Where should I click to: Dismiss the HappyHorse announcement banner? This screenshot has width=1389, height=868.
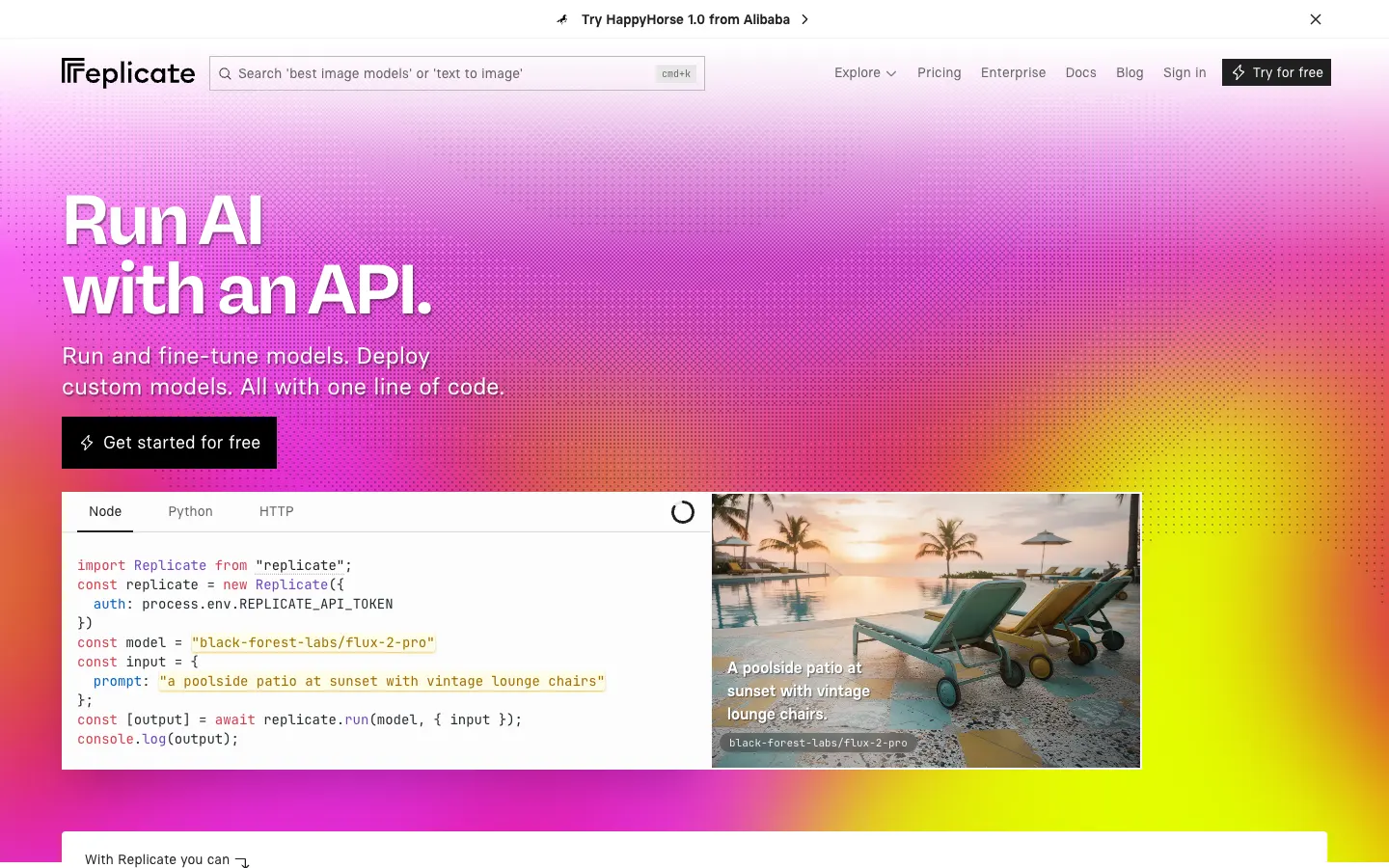click(1316, 19)
